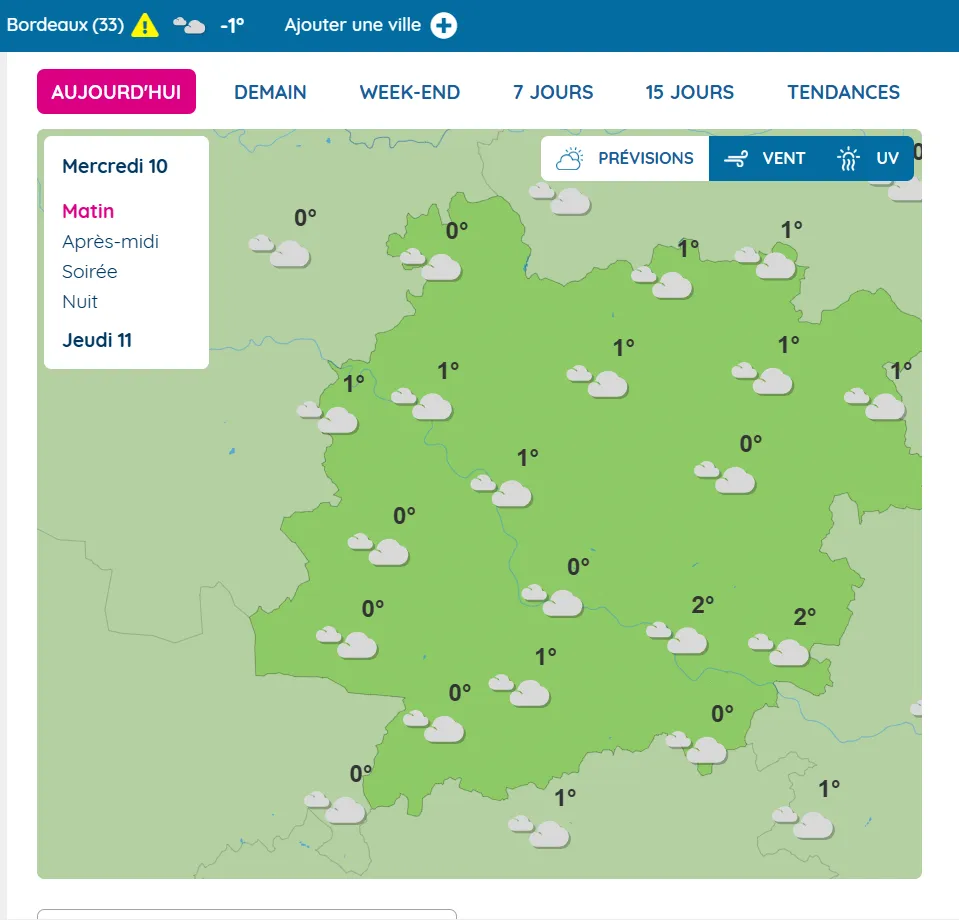Click the wind icon in map toggle

coord(736,158)
